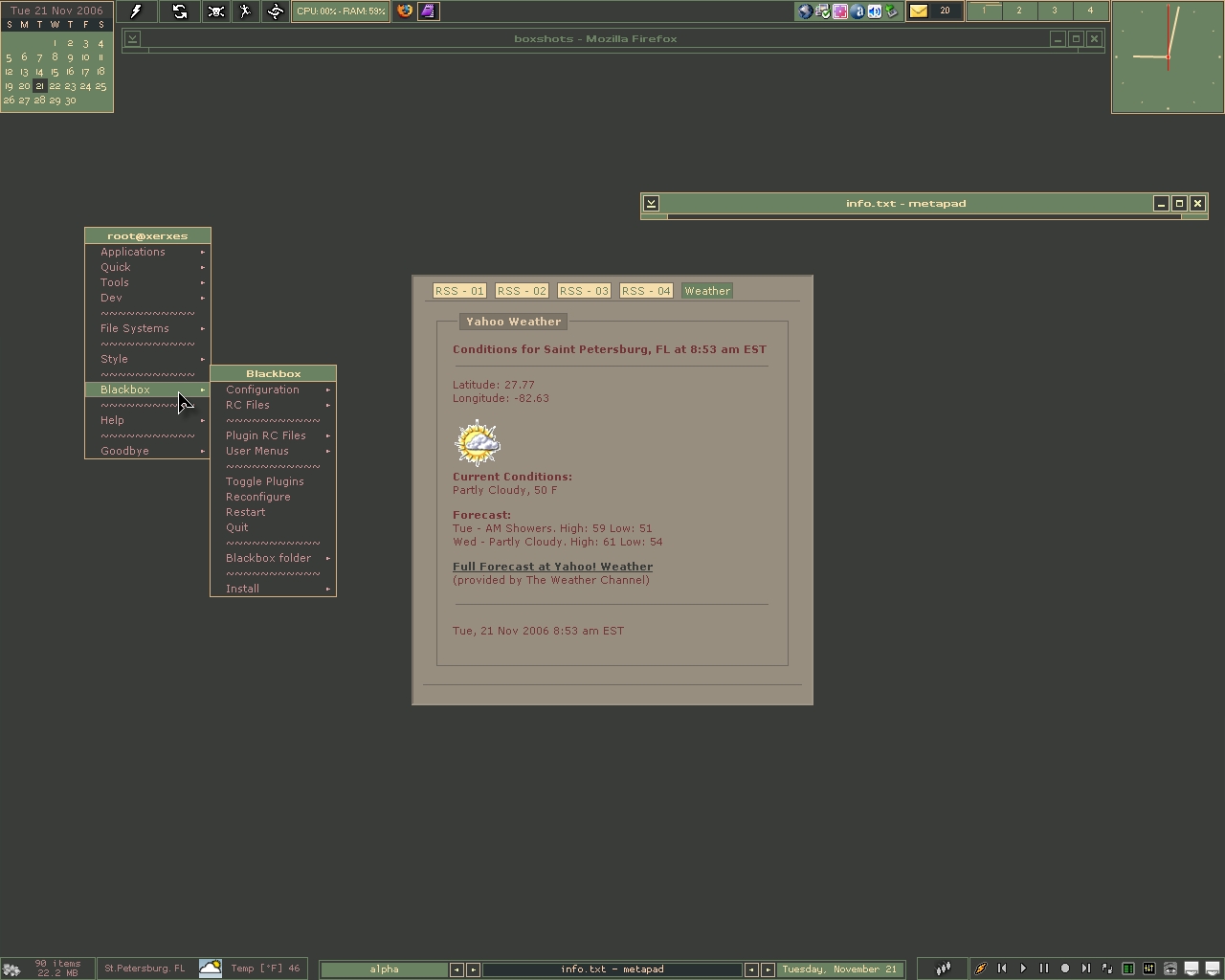Choose Reconfigure in the Blackbox menu
The image size is (1225, 980).
pyautogui.click(x=273, y=497)
